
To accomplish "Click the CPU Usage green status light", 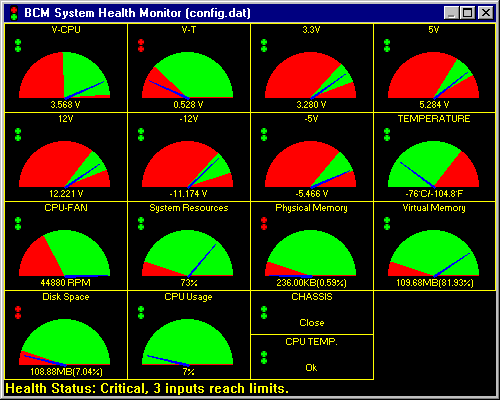I will 141,313.
